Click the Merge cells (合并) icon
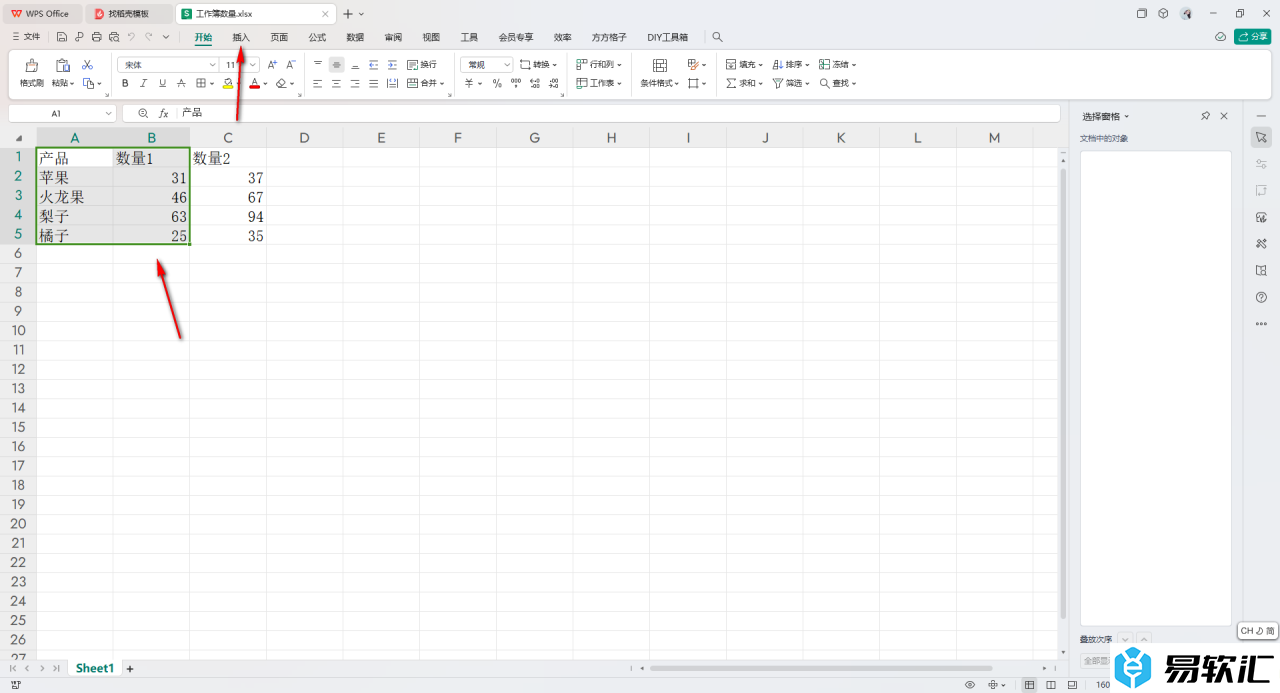The width and height of the screenshot is (1280, 693). (412, 84)
